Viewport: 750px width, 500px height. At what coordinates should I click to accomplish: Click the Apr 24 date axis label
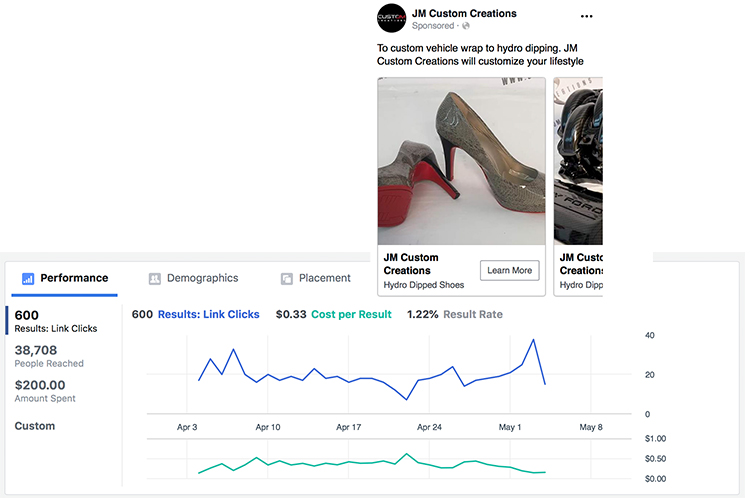coord(430,427)
